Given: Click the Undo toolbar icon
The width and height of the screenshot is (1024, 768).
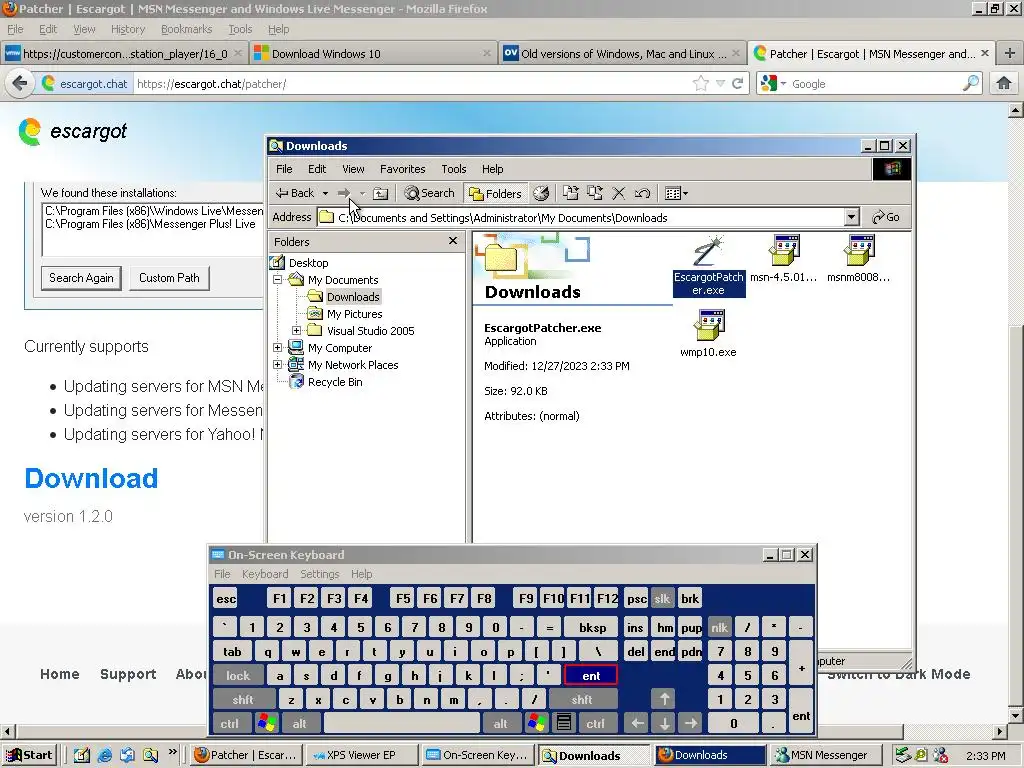Looking at the screenshot, I should click(643, 193).
